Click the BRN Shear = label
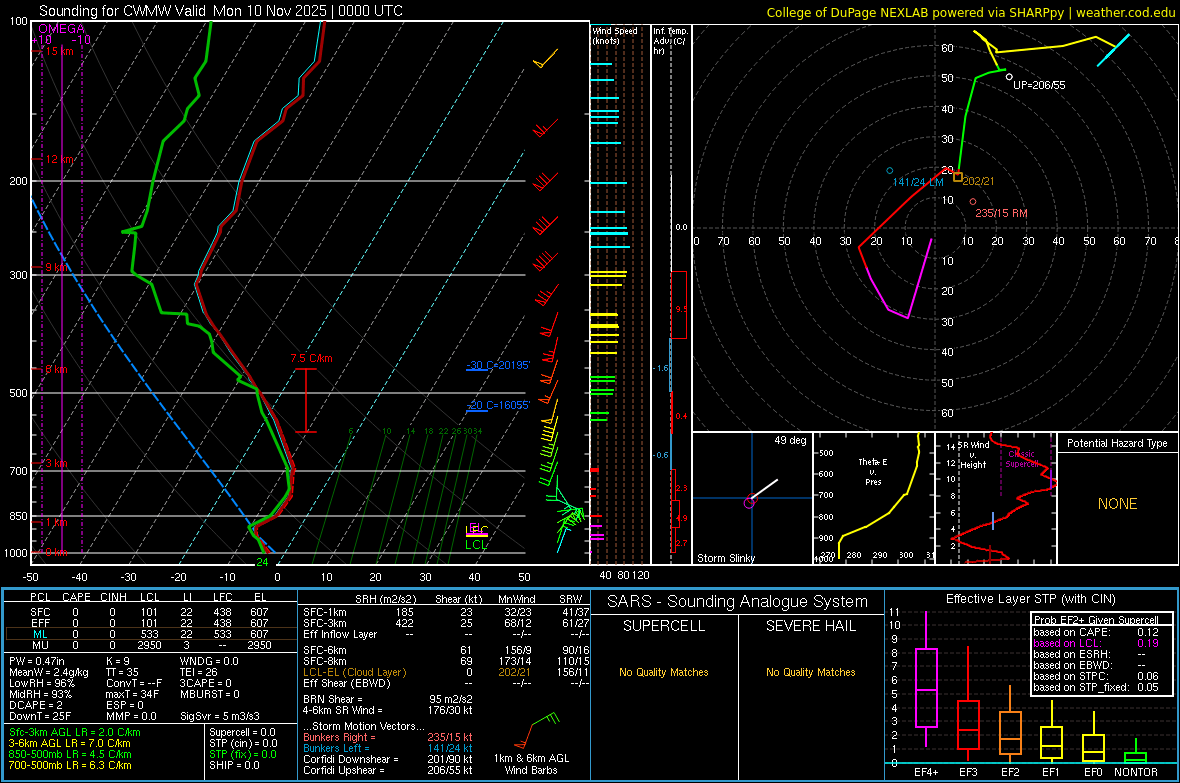The image size is (1180, 783). pyautogui.click(x=333, y=699)
